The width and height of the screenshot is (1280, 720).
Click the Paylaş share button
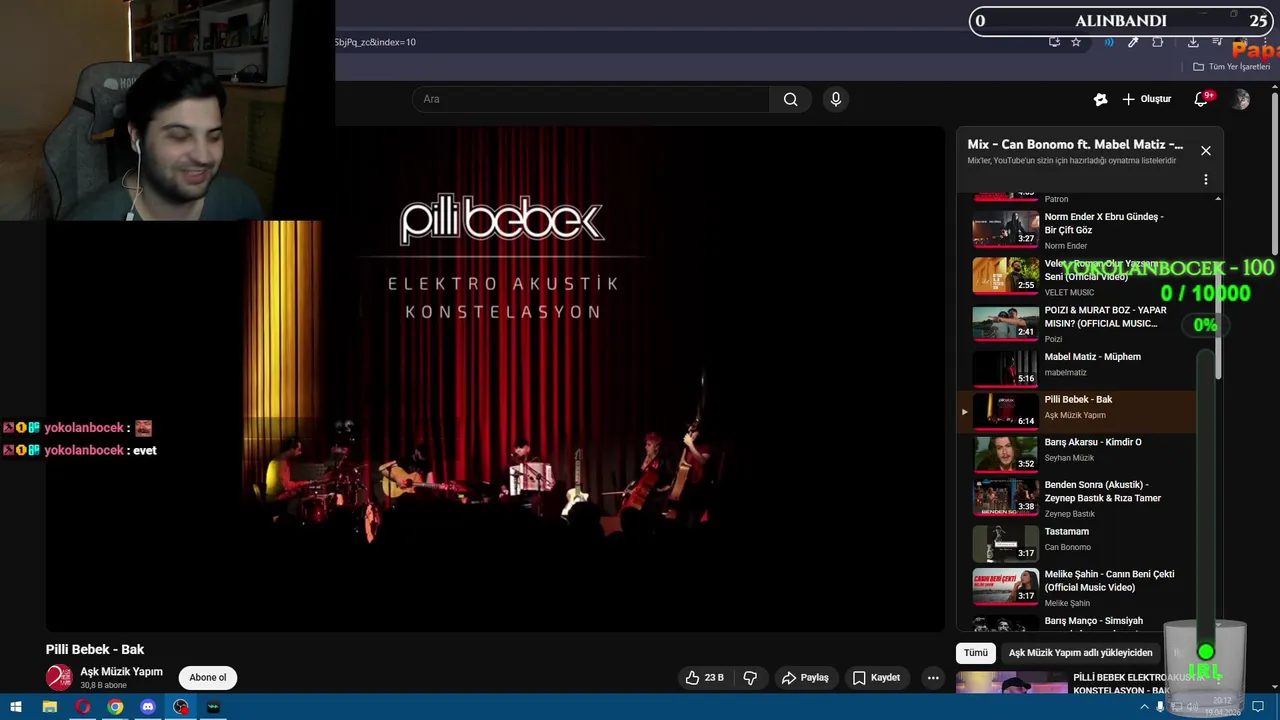coord(805,677)
